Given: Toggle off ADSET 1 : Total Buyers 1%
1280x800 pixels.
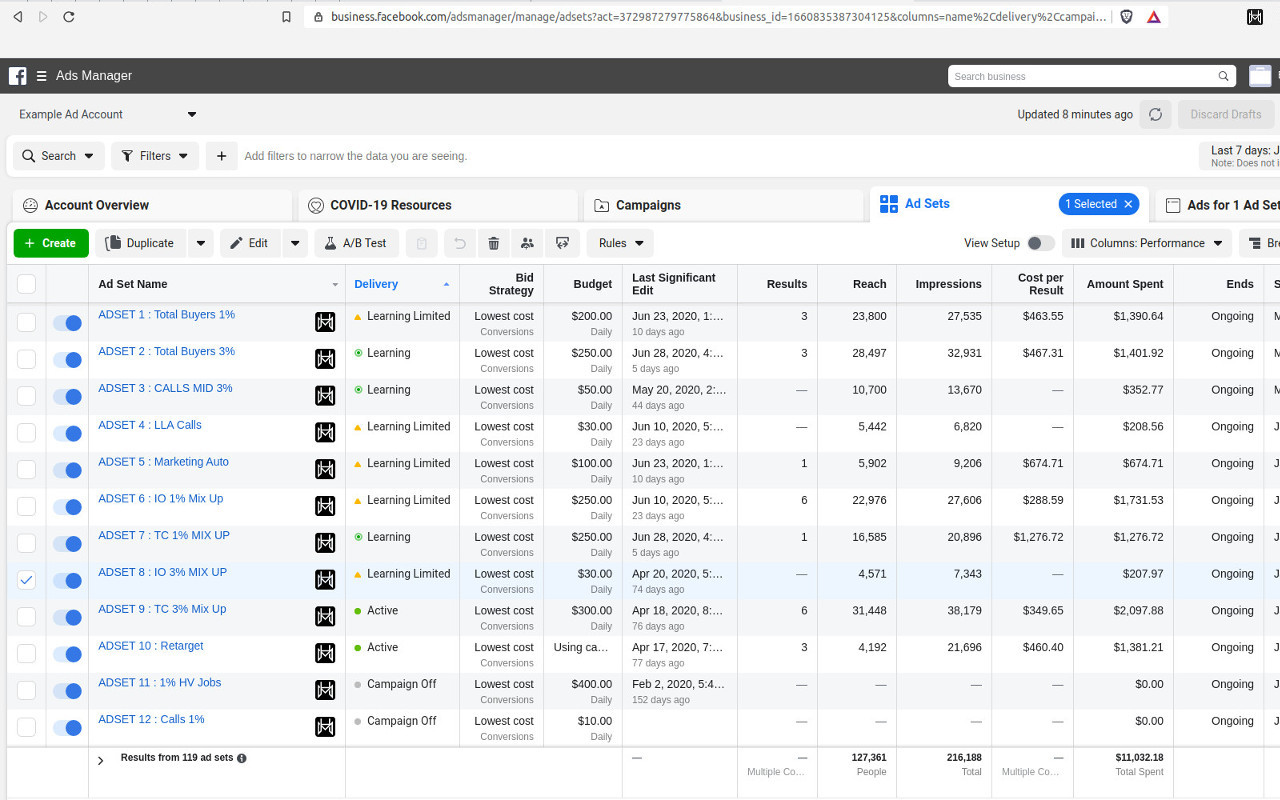Looking at the screenshot, I should click(67, 323).
